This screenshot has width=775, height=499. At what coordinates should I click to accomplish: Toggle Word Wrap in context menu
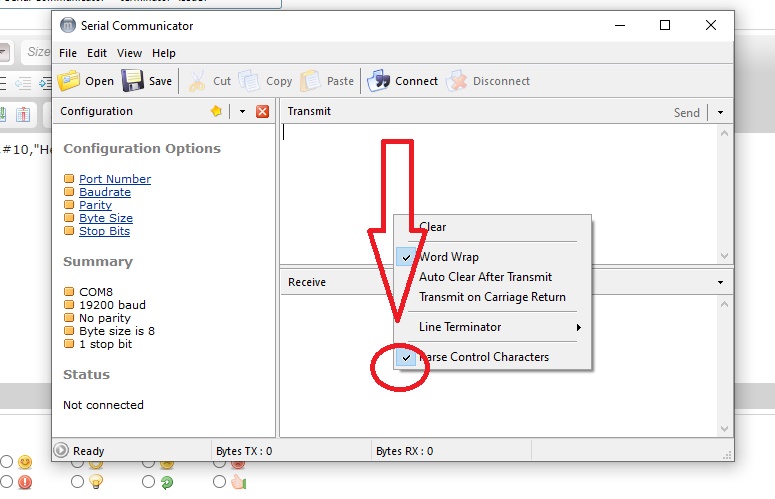pyautogui.click(x=448, y=257)
